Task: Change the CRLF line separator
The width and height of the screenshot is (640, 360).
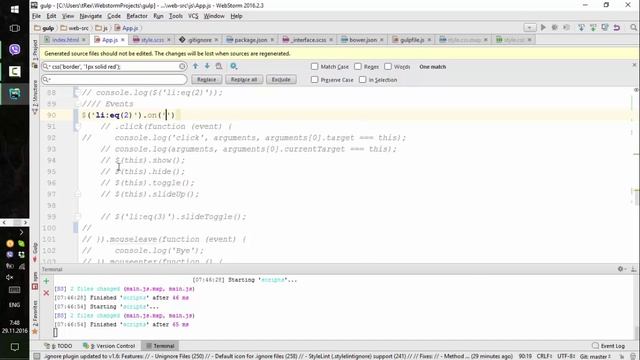Action: 544,356
